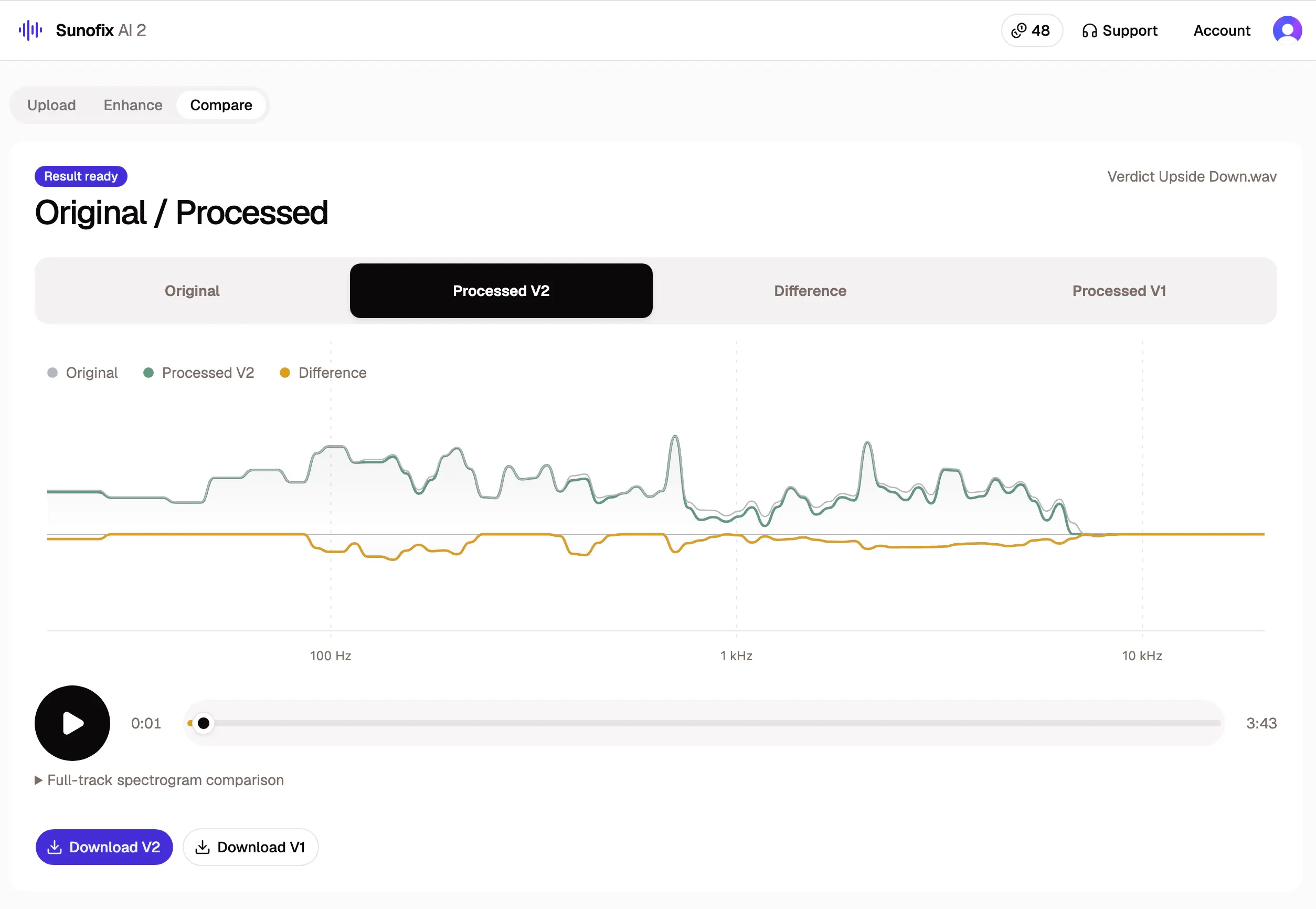The height and width of the screenshot is (909, 1316).
Task: Click the Verdict Upside Down.wav filename
Action: (1191, 176)
